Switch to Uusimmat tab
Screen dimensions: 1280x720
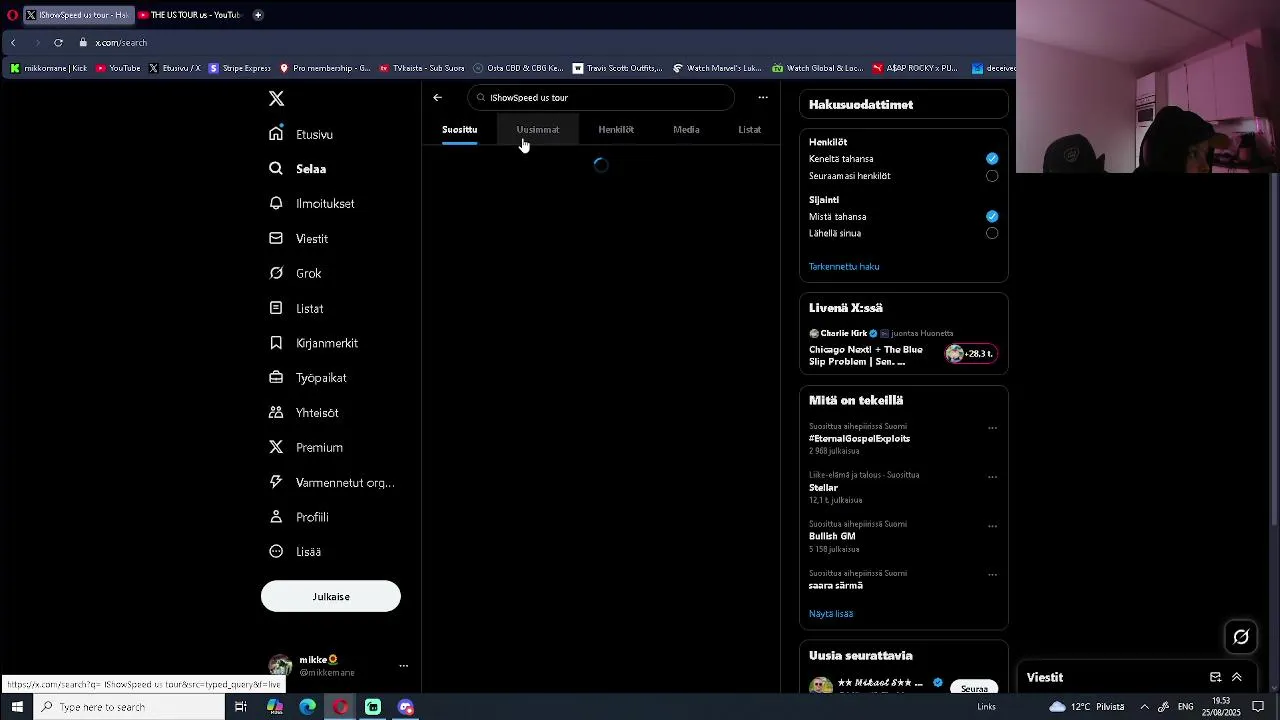[x=538, y=129]
